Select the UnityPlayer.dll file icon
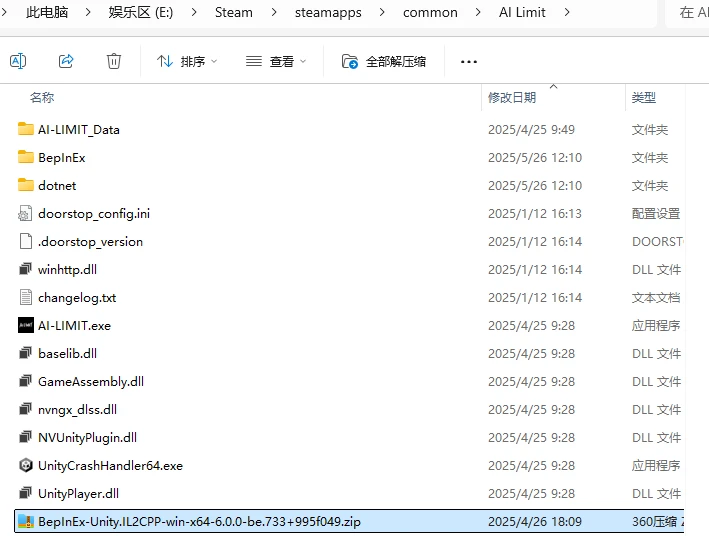This screenshot has height=536, width=709. click(x=25, y=493)
